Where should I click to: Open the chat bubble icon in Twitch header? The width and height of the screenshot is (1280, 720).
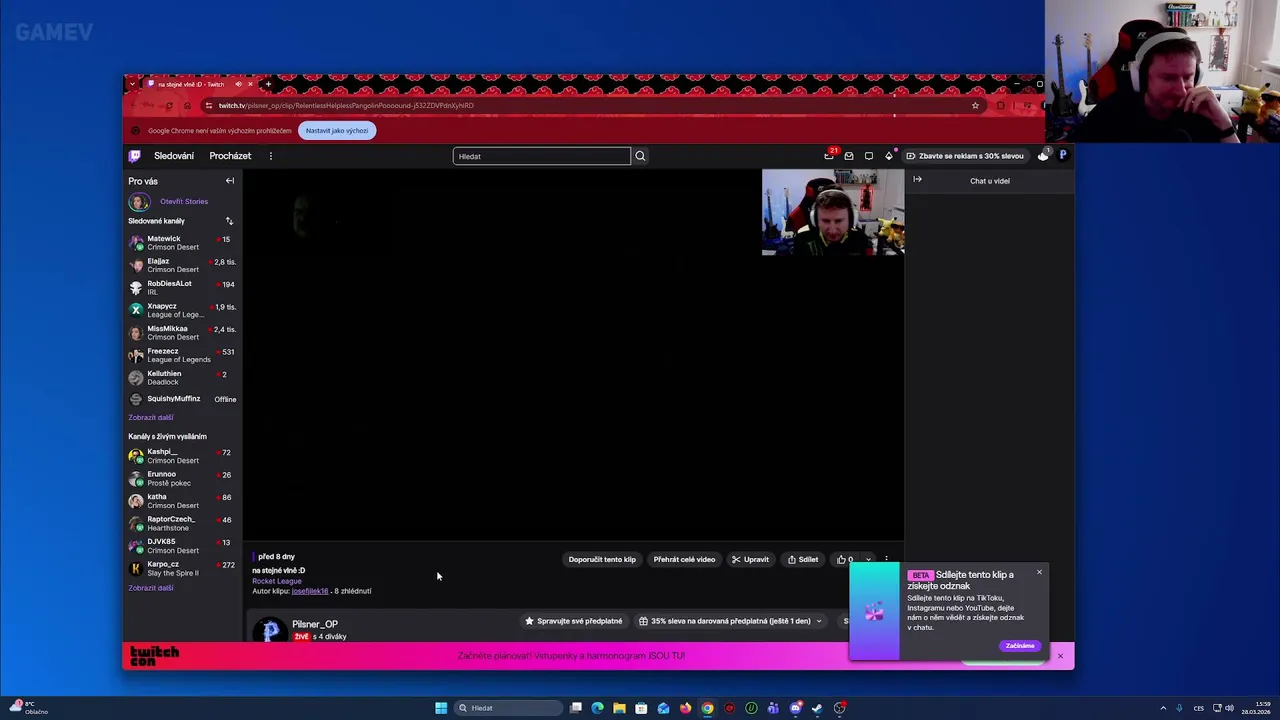(869, 156)
